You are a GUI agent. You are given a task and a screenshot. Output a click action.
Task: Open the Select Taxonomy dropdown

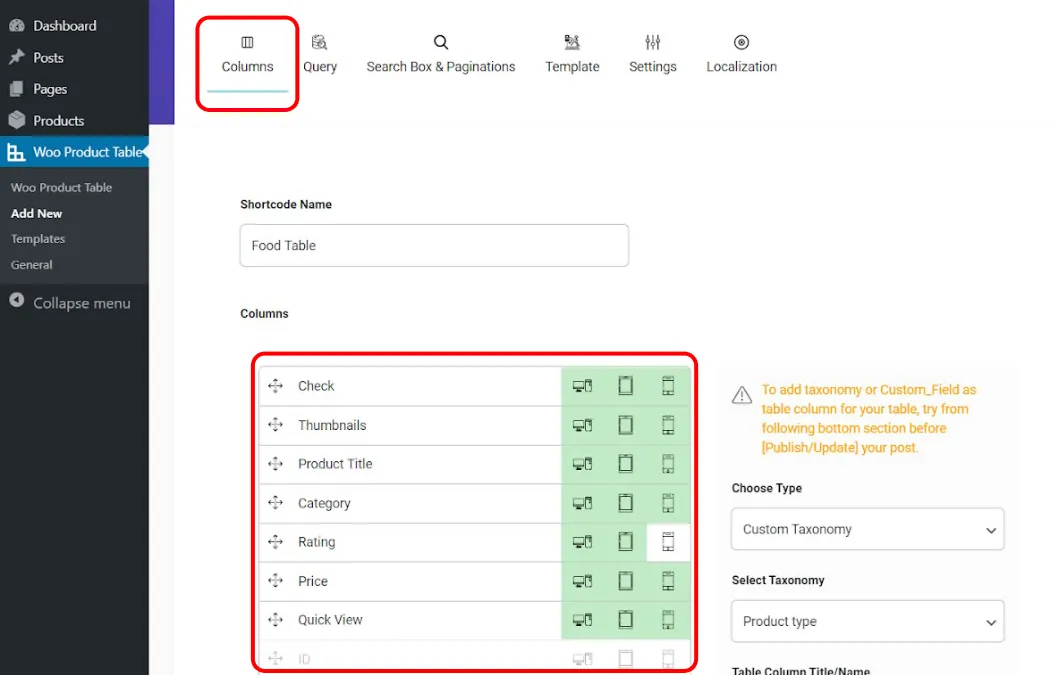[866, 621]
